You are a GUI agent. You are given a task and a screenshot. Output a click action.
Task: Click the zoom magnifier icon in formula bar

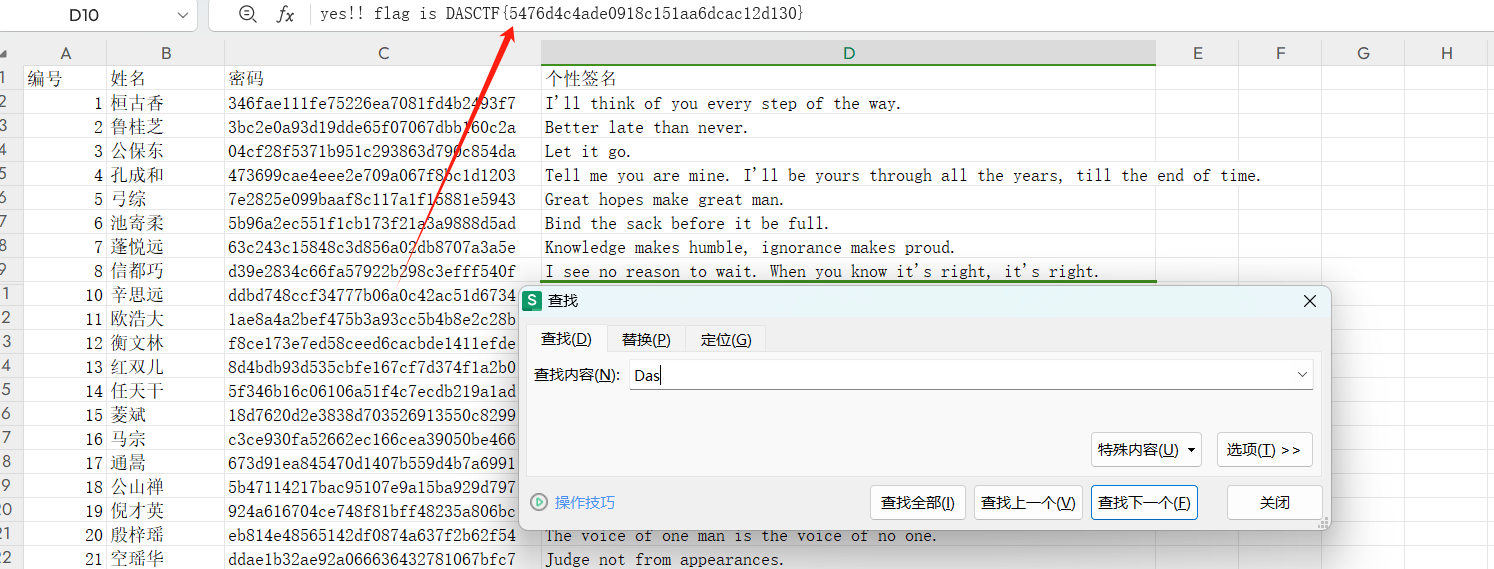[248, 14]
